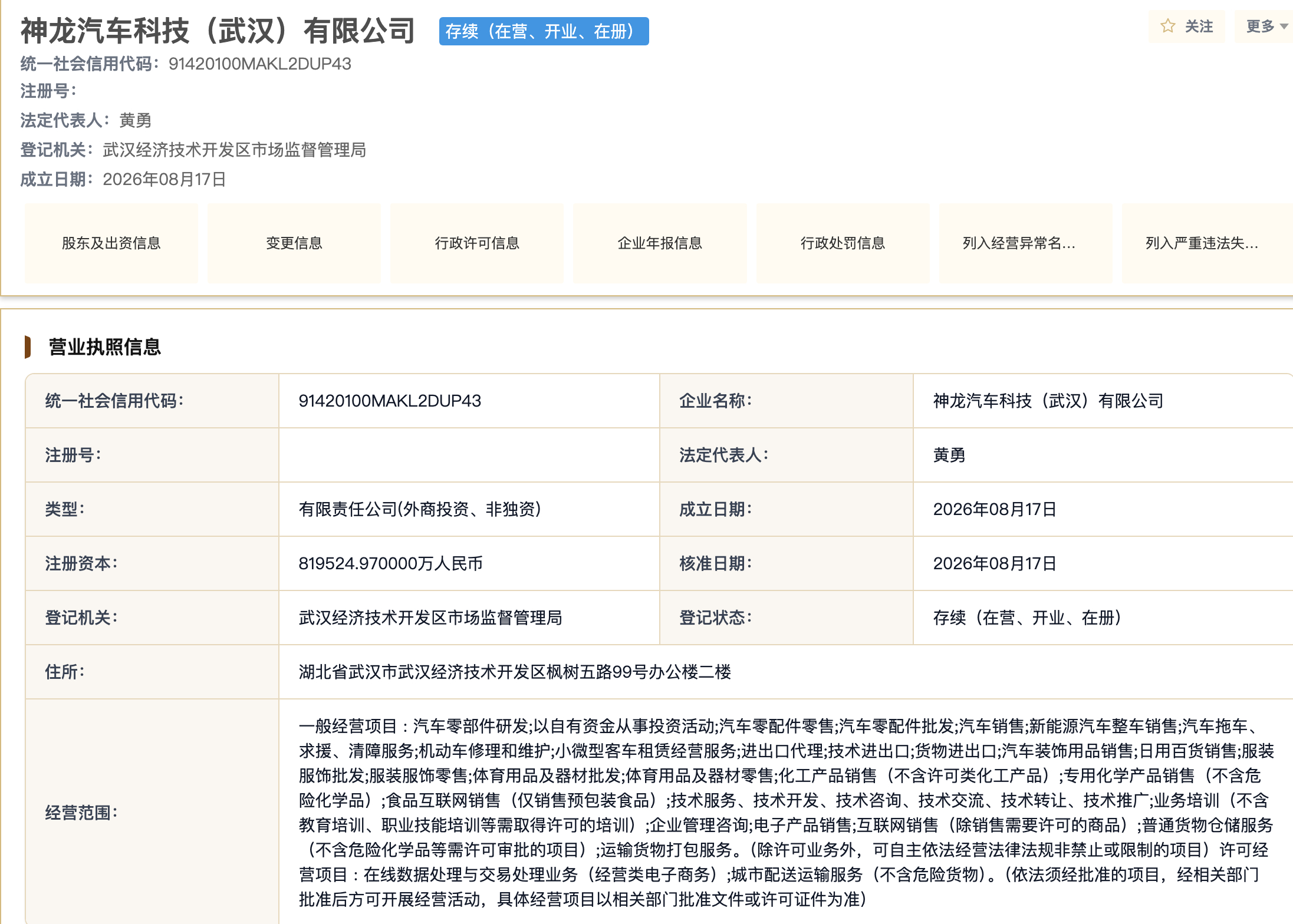Open the 股东及出资信息 tab
This screenshot has height=924, width=1293.
(111, 243)
